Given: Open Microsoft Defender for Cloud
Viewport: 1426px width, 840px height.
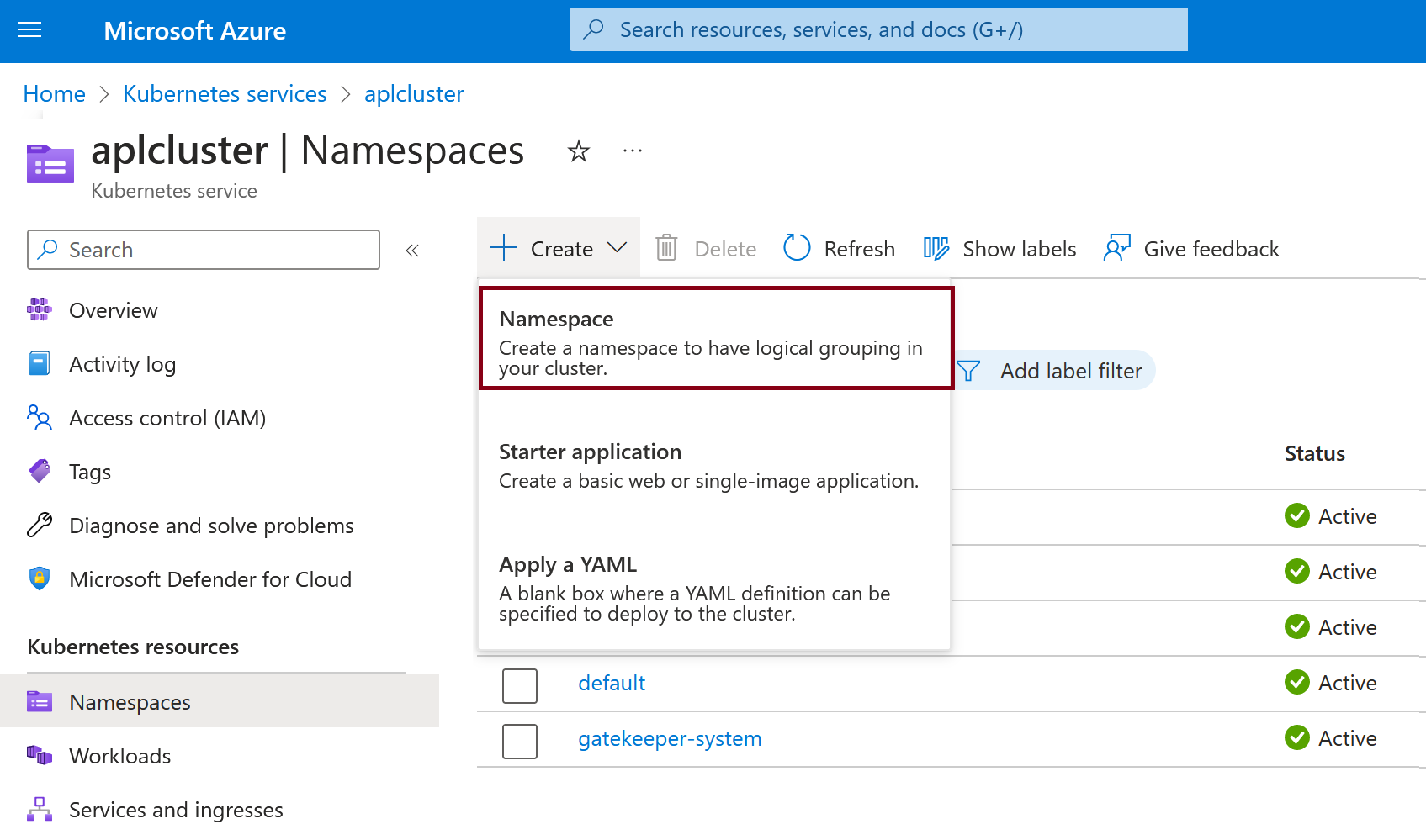Looking at the screenshot, I should point(209,579).
